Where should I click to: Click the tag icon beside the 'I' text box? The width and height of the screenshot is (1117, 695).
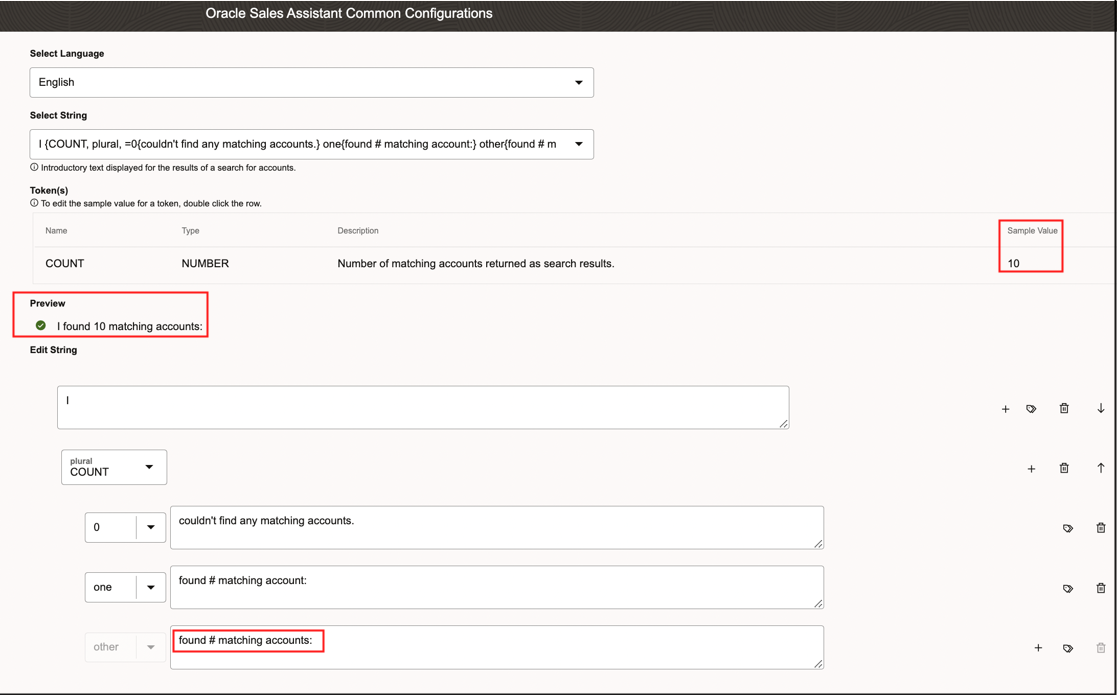[x=1031, y=409]
